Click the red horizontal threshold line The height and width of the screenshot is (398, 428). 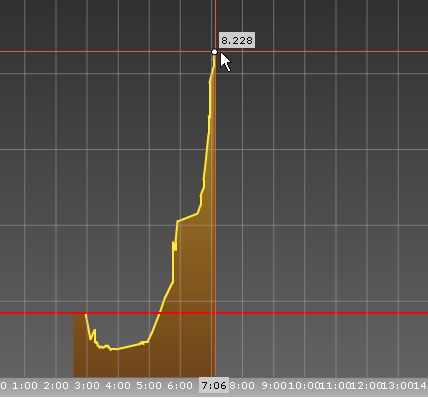[214, 313]
